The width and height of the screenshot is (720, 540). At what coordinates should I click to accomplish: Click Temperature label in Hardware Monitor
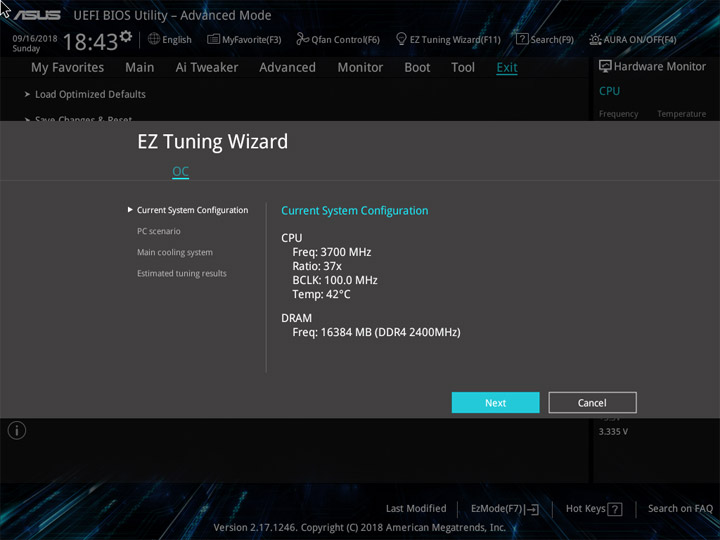click(x=681, y=114)
